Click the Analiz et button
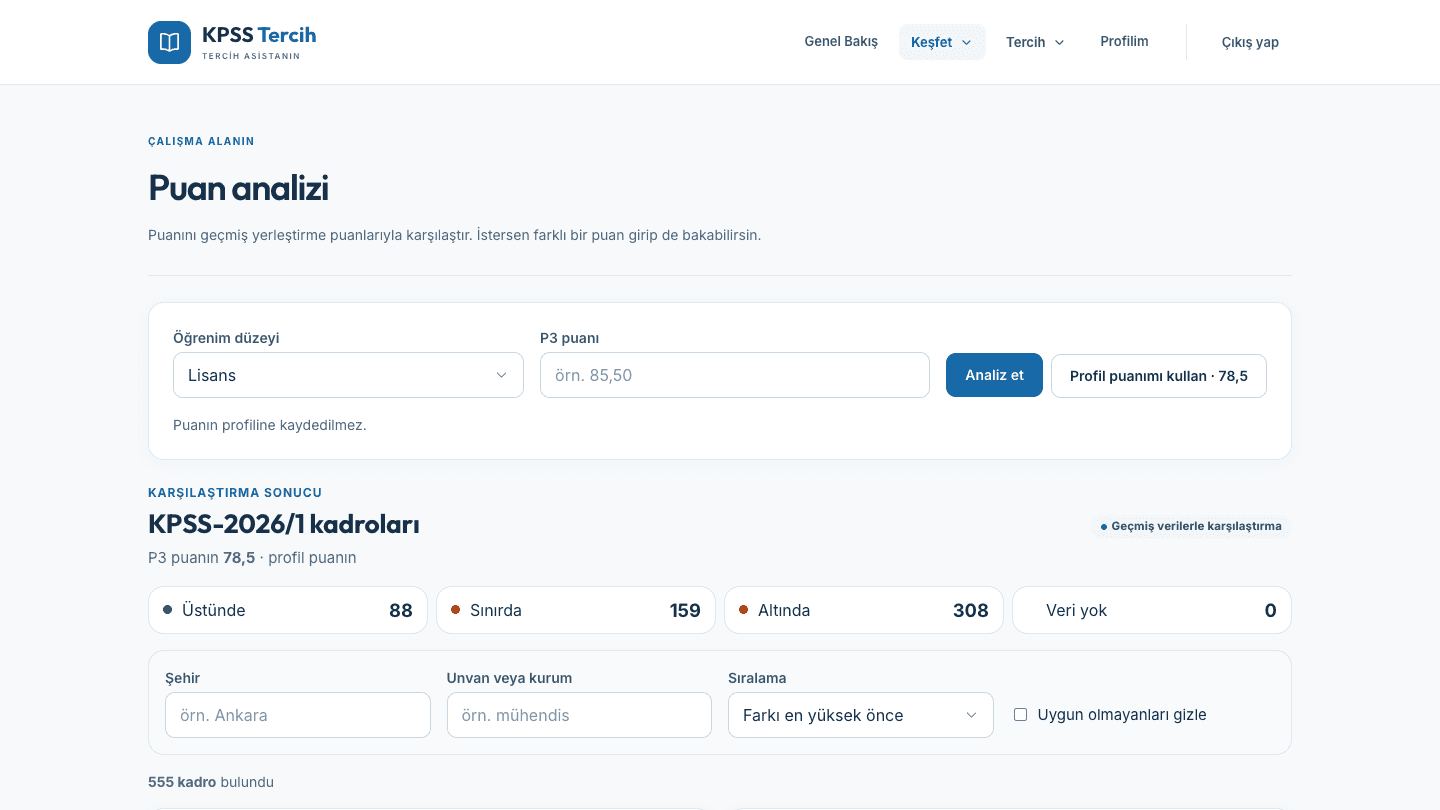Image resolution: width=1440 pixels, height=810 pixels. (994, 375)
